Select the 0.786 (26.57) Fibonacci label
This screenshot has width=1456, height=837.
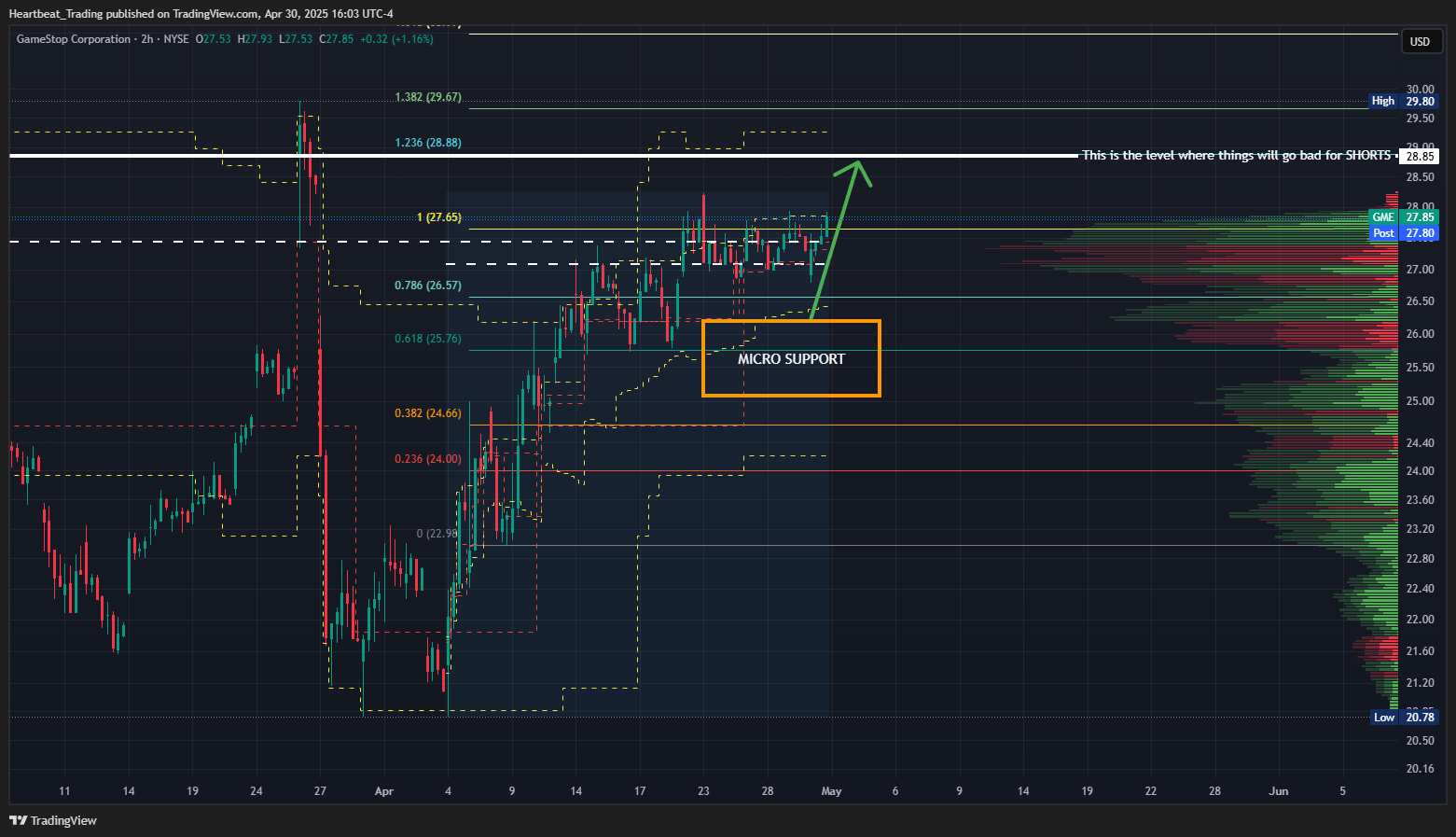[x=428, y=286]
